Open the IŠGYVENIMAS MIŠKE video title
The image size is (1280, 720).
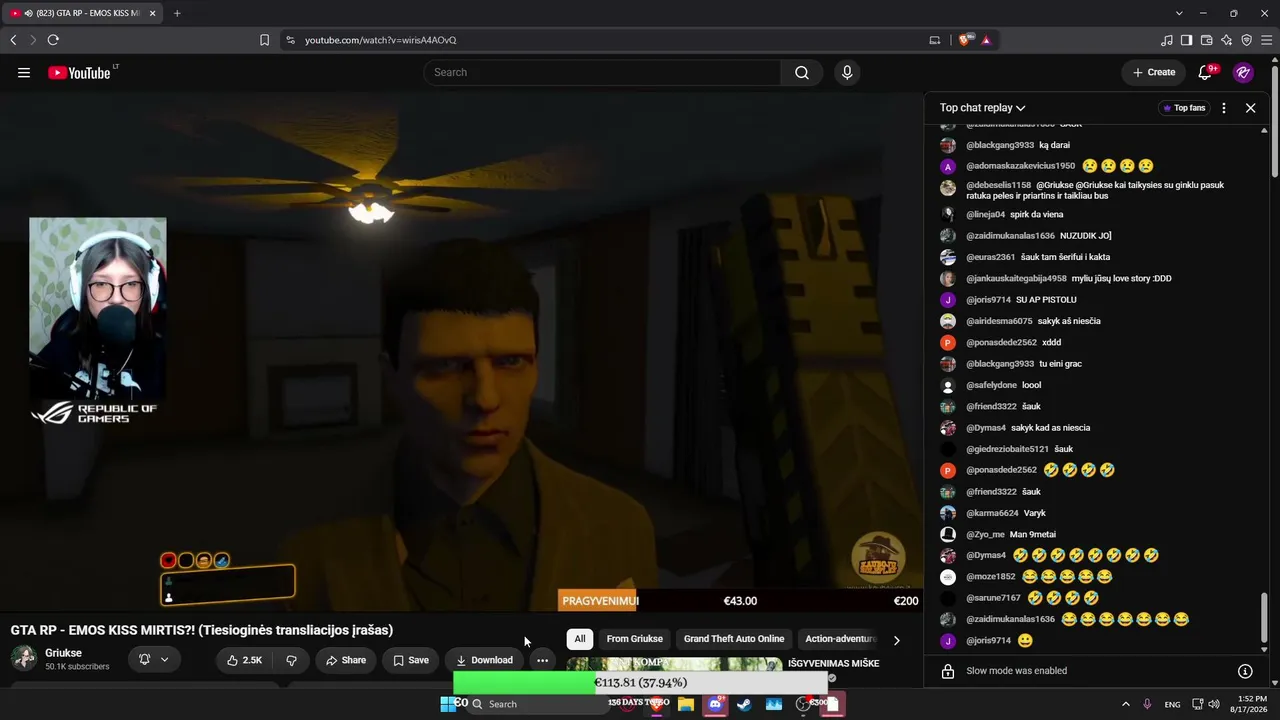[834, 663]
